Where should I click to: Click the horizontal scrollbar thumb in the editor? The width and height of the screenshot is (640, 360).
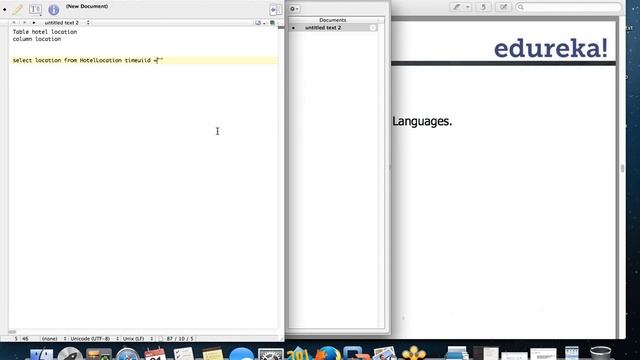pos(12,332)
